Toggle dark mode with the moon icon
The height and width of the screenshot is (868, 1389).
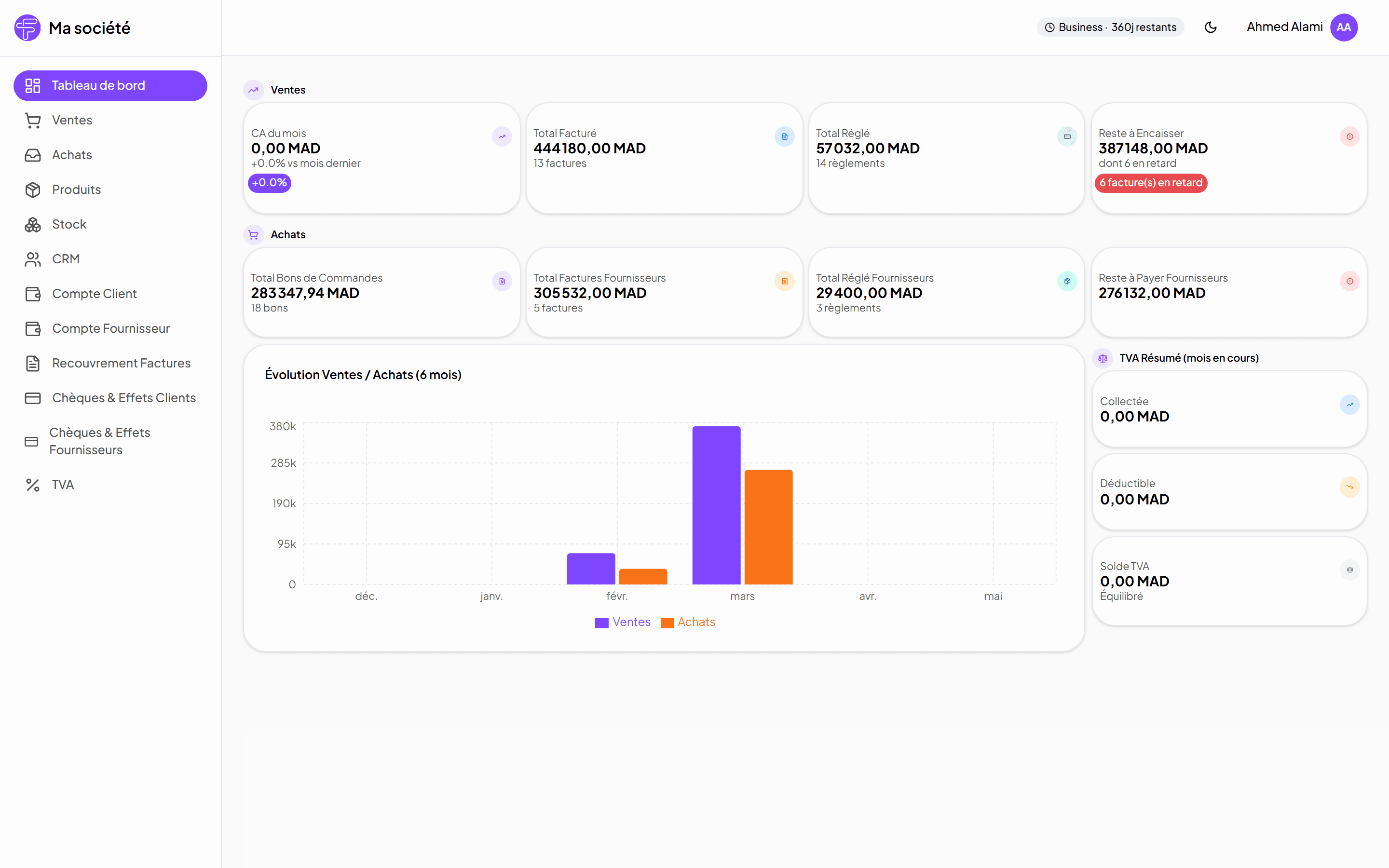pyautogui.click(x=1211, y=27)
